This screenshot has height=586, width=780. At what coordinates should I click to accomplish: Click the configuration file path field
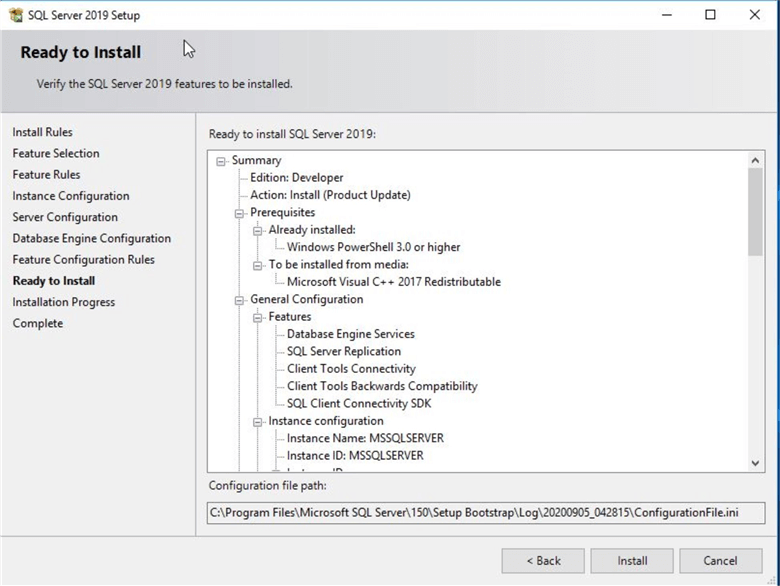pyautogui.click(x=486, y=513)
